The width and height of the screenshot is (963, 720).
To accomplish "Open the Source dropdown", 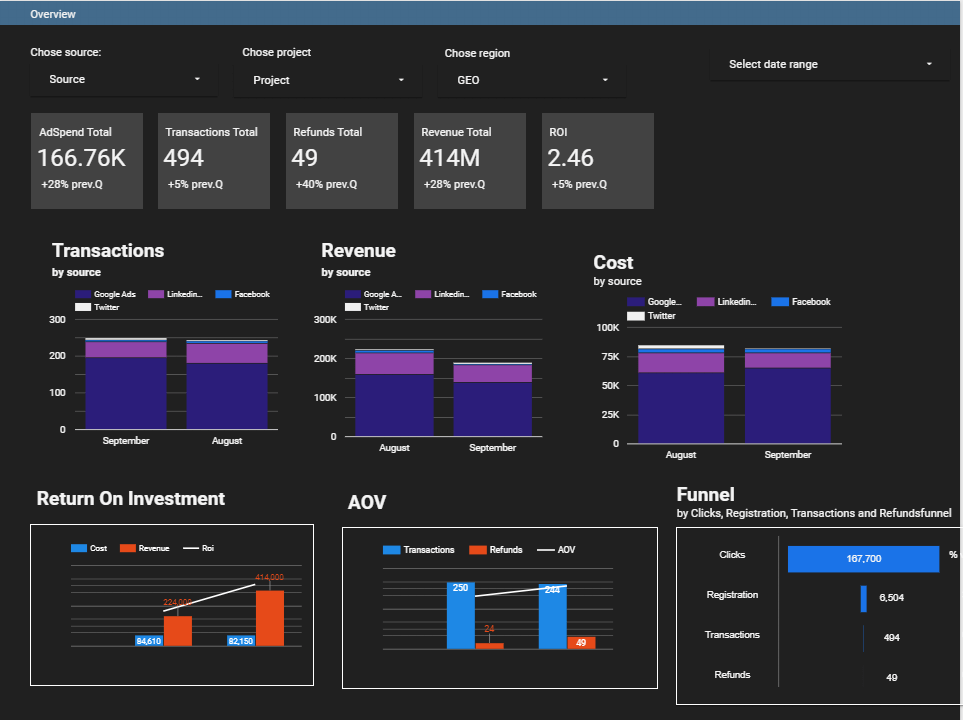I will pos(120,79).
